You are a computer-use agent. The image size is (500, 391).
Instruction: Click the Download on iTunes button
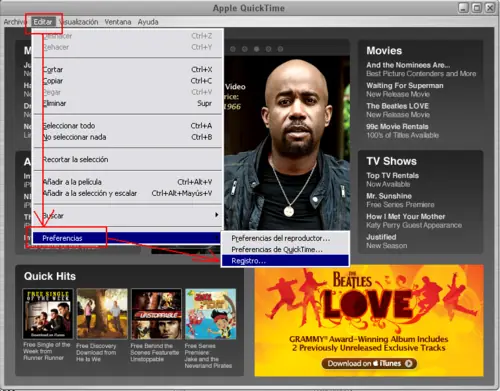369,363
